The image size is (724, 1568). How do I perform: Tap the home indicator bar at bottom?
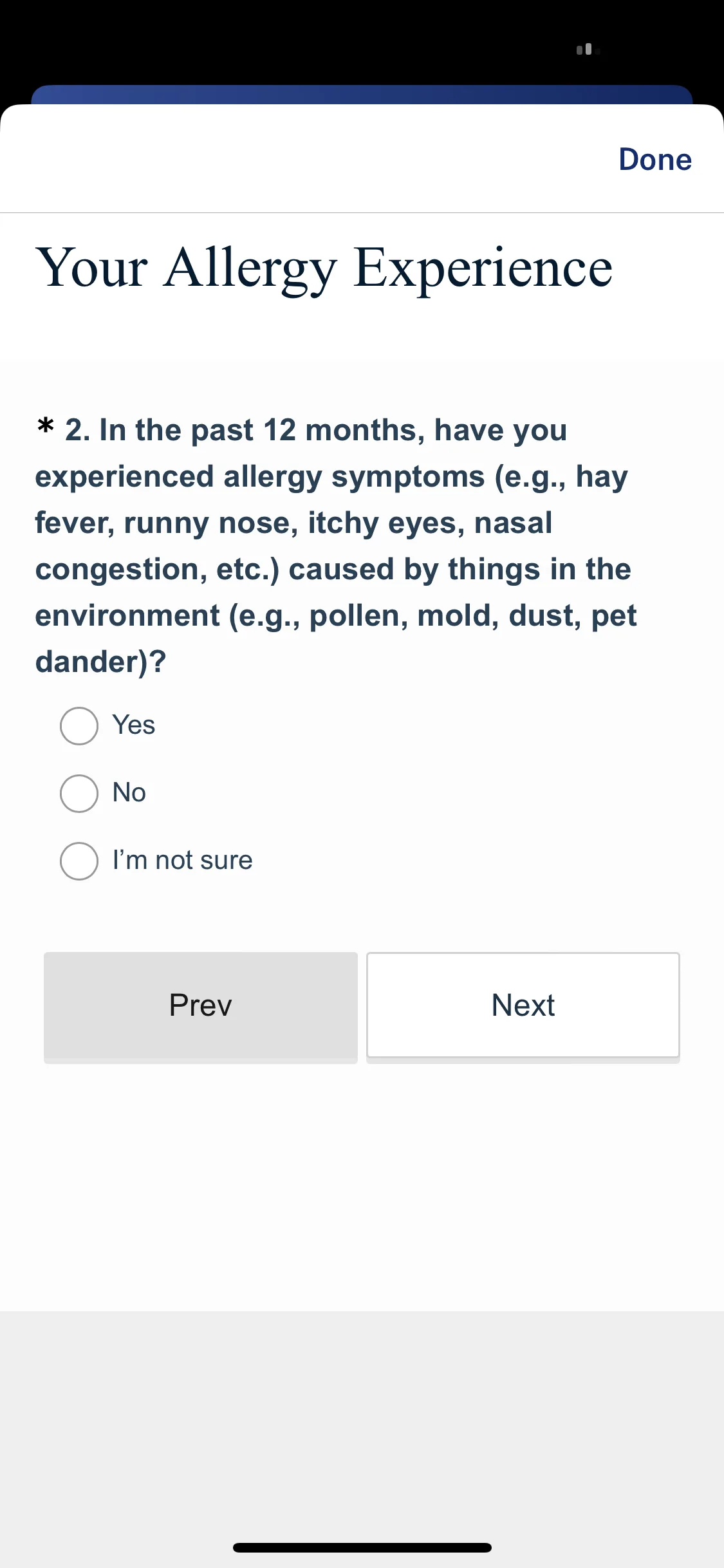362,1547
